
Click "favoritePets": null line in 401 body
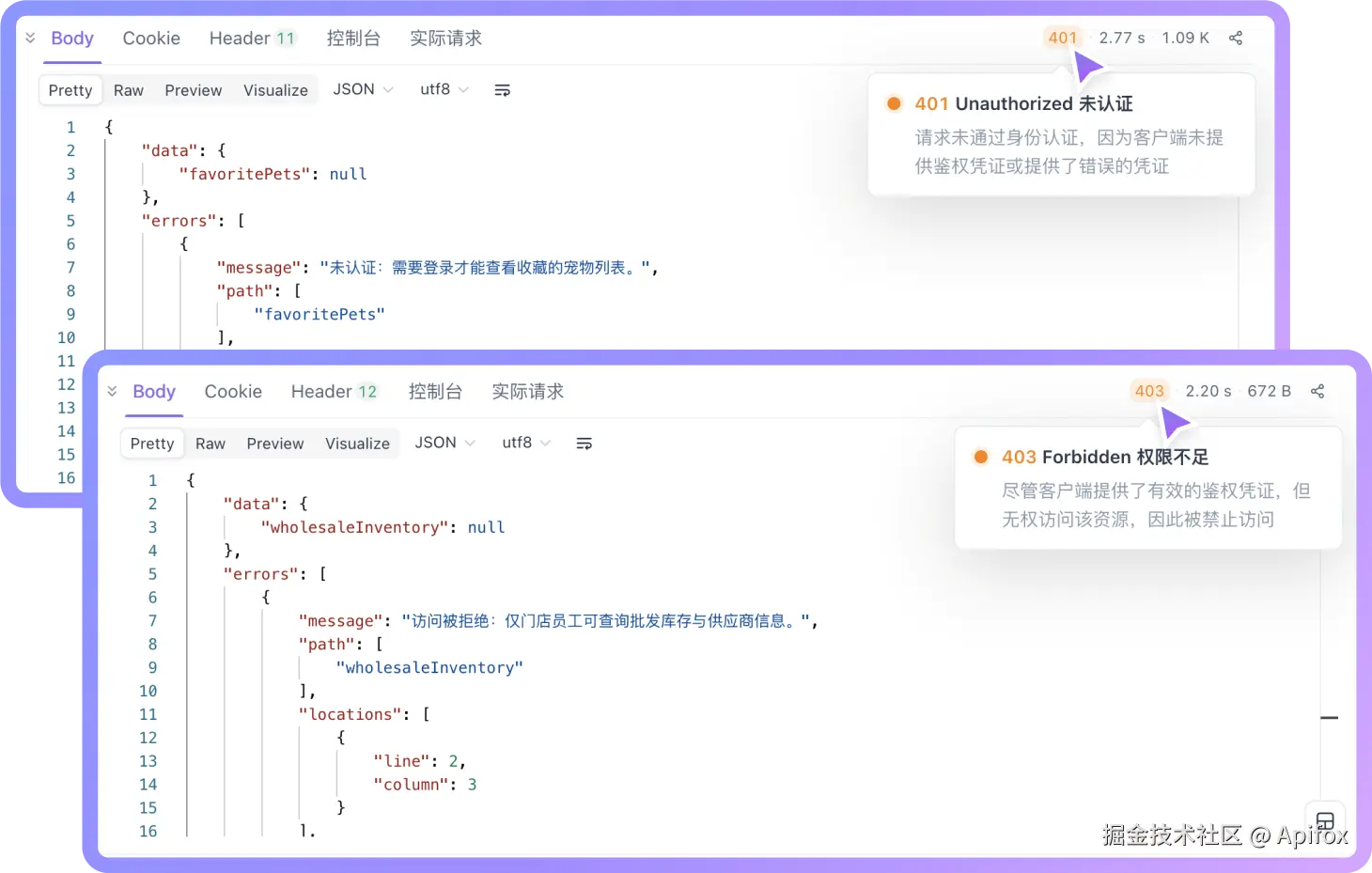[273, 174]
